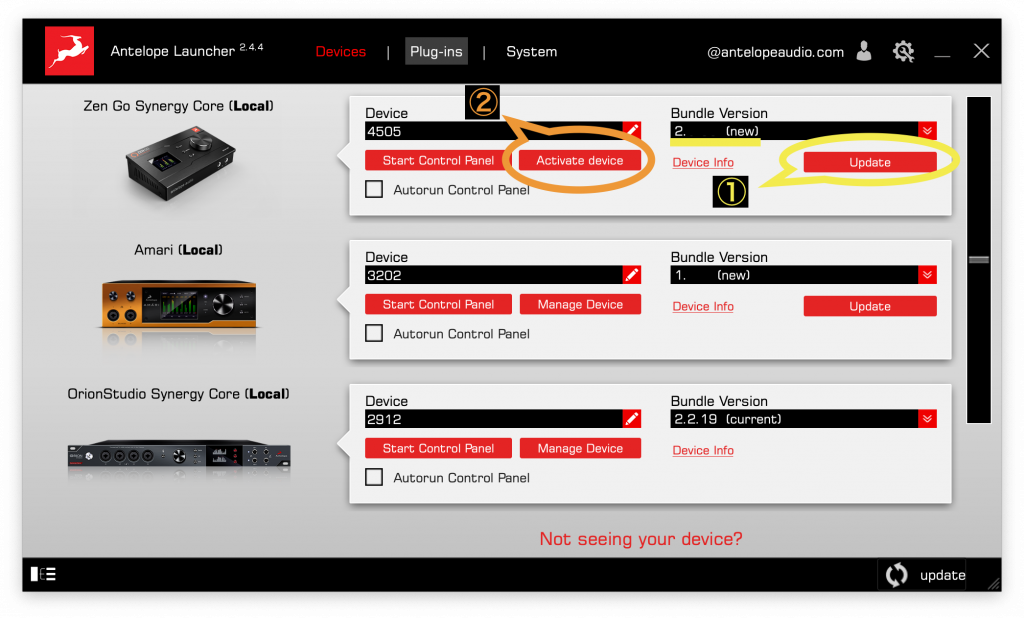Open Device Info link for Zen Go
Screen dimensions: 1024x618
point(703,163)
